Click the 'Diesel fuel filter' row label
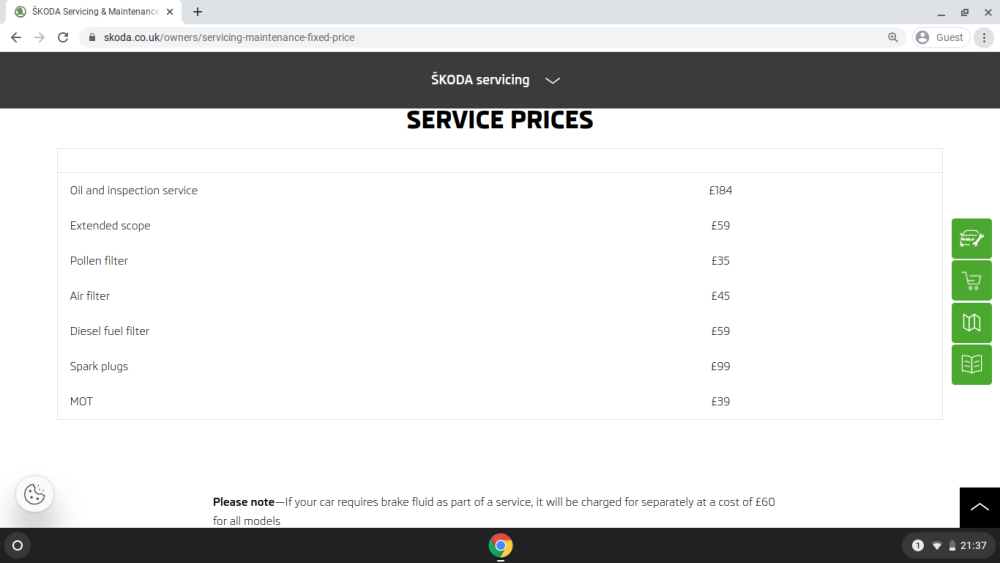This screenshot has height=563, width=1000. tap(110, 331)
